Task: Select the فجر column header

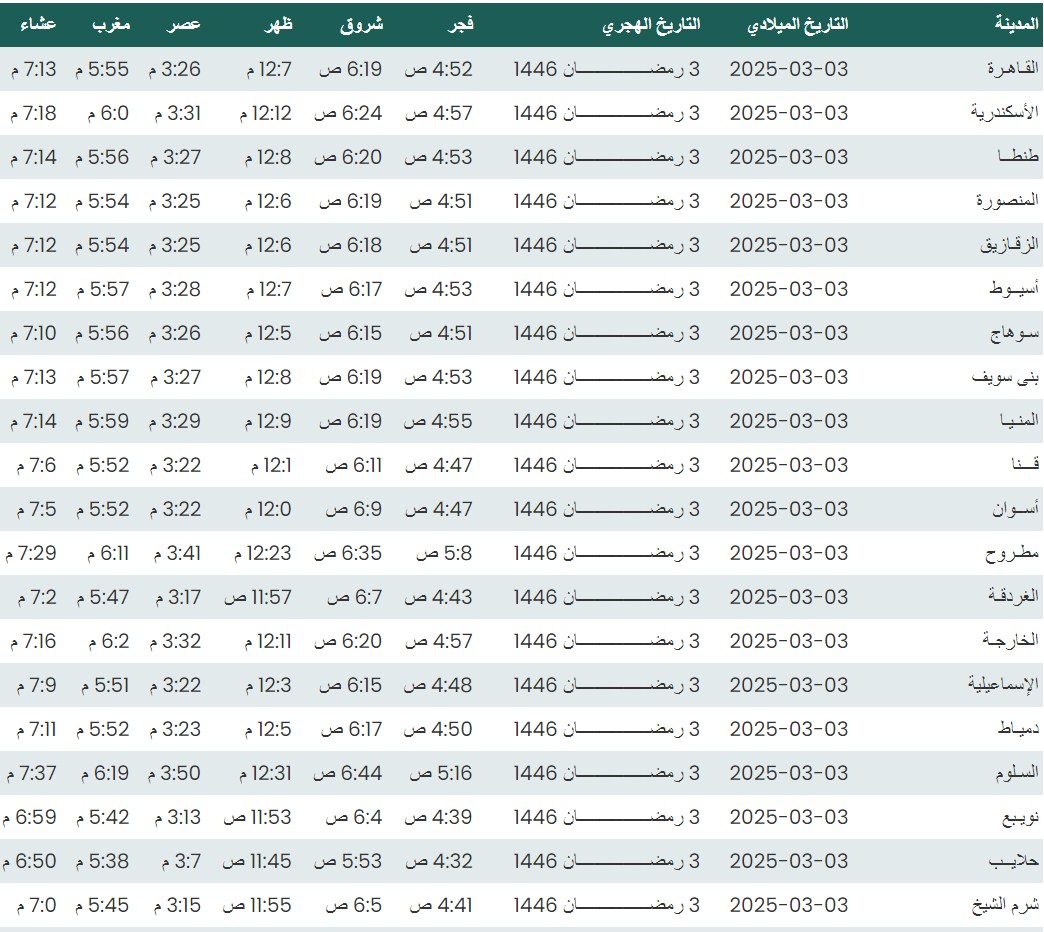Action: pyautogui.click(x=459, y=24)
